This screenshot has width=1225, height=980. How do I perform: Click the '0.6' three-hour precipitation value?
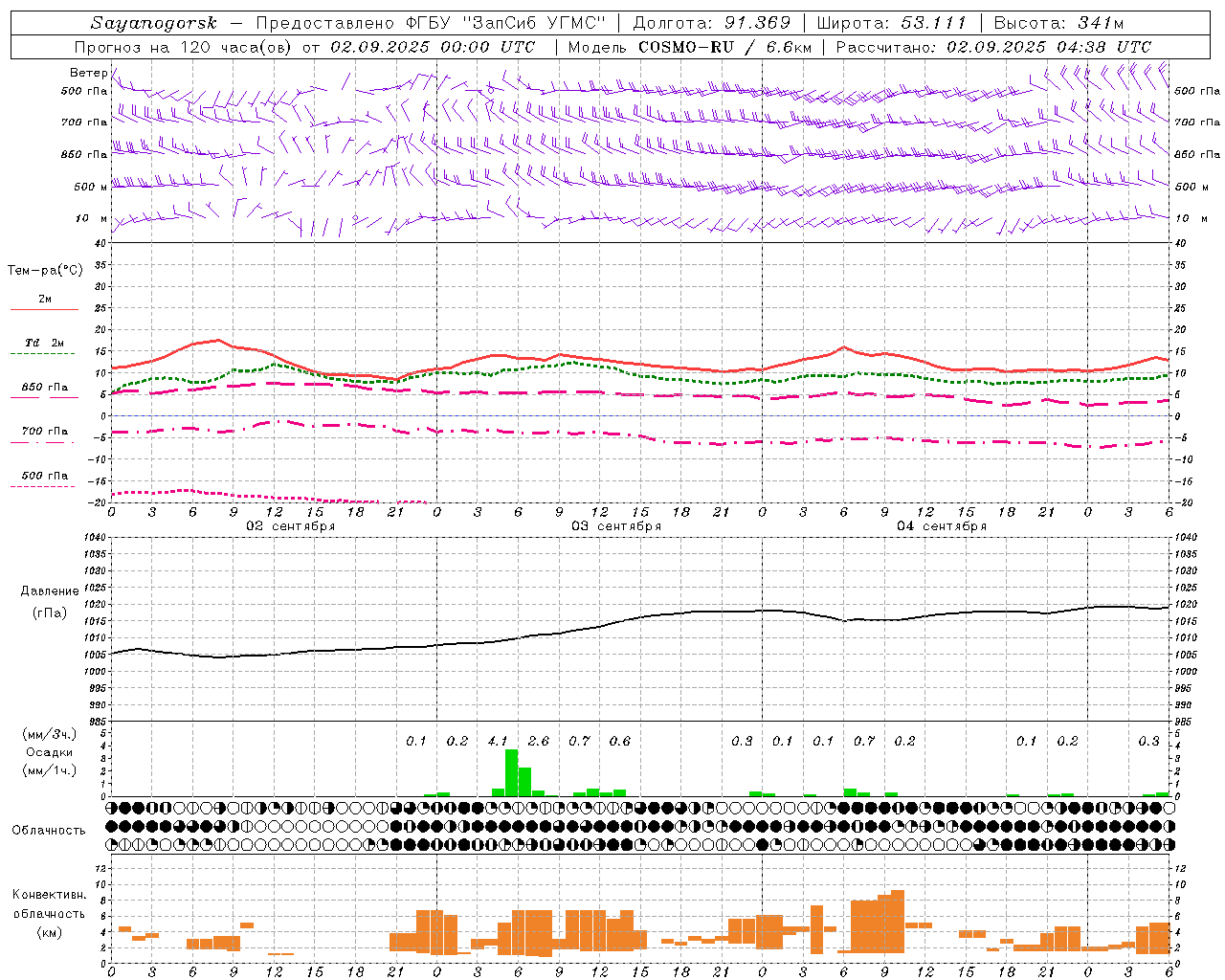(620, 741)
